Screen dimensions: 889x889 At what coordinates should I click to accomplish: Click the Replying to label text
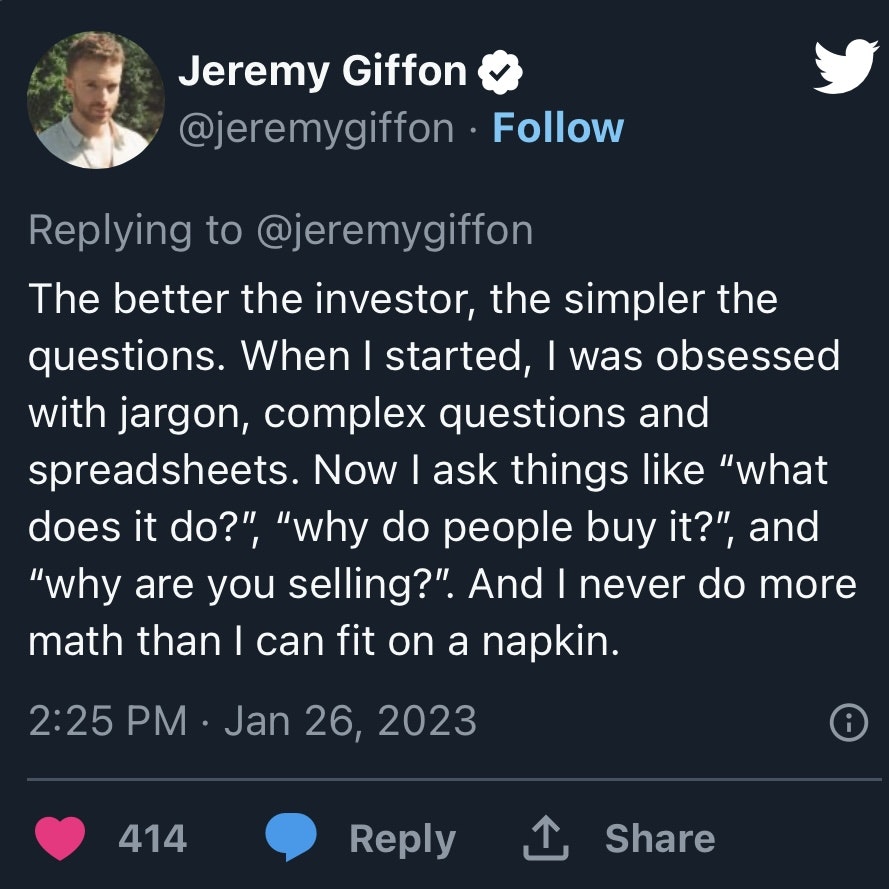tap(136, 231)
